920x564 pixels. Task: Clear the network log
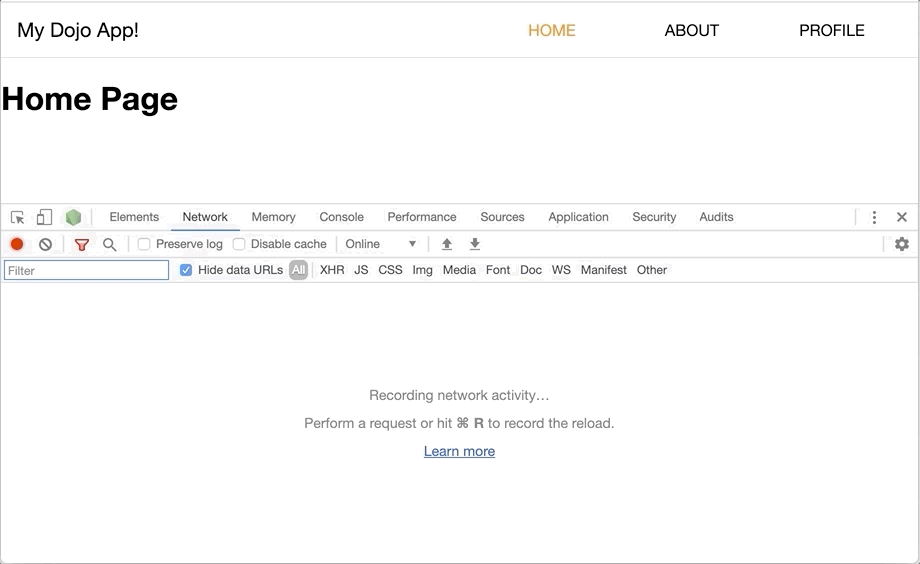(x=45, y=244)
